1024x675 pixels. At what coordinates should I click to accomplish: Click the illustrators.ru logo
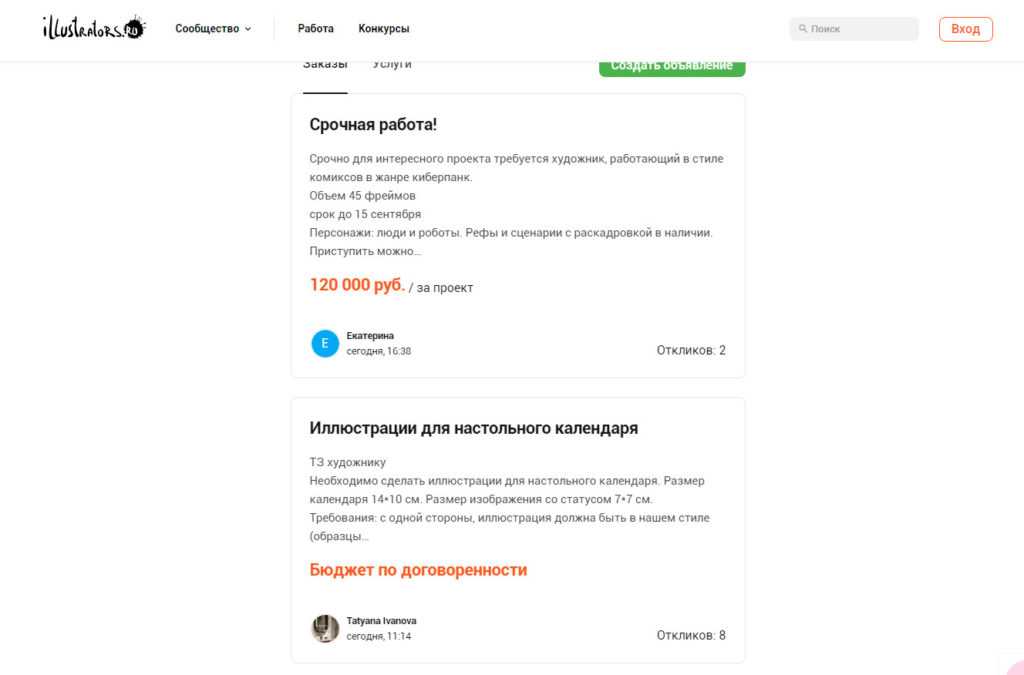coord(93,28)
